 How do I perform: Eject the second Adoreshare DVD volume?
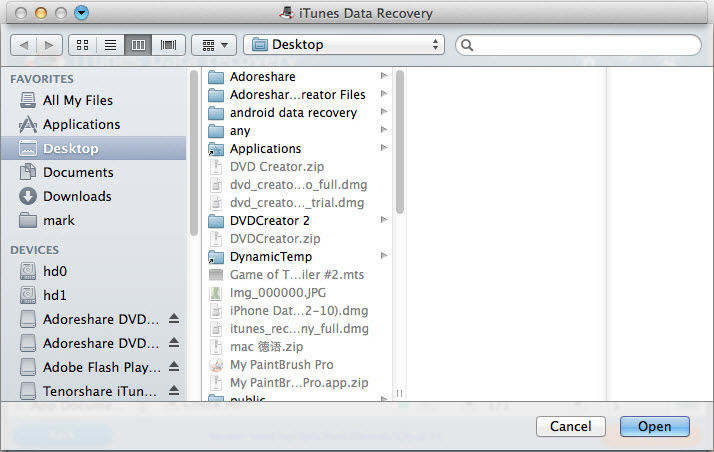click(x=173, y=343)
